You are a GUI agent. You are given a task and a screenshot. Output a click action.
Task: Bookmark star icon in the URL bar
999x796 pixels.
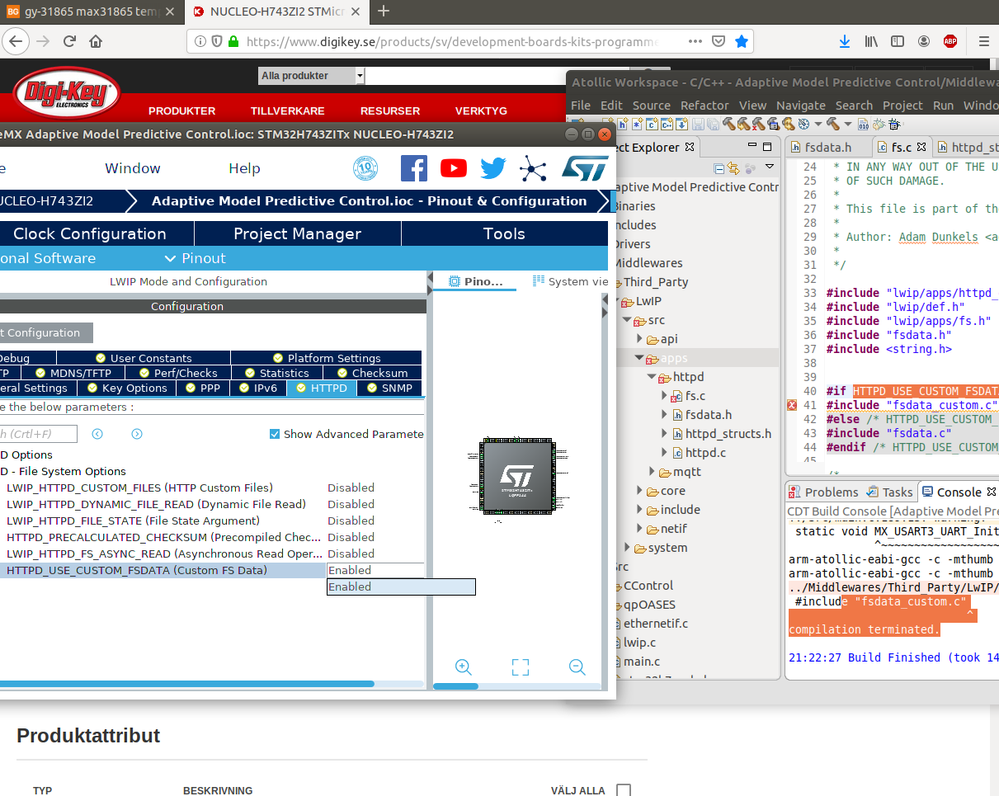click(x=741, y=41)
